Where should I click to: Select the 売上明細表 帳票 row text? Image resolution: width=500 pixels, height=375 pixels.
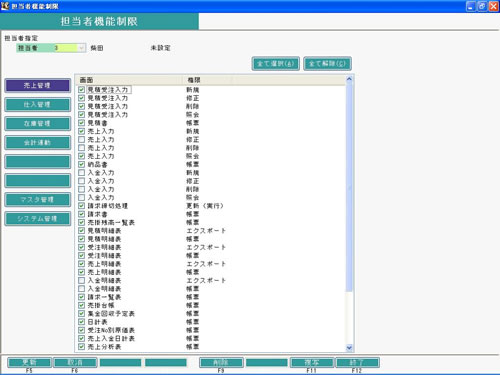[x=104, y=272]
